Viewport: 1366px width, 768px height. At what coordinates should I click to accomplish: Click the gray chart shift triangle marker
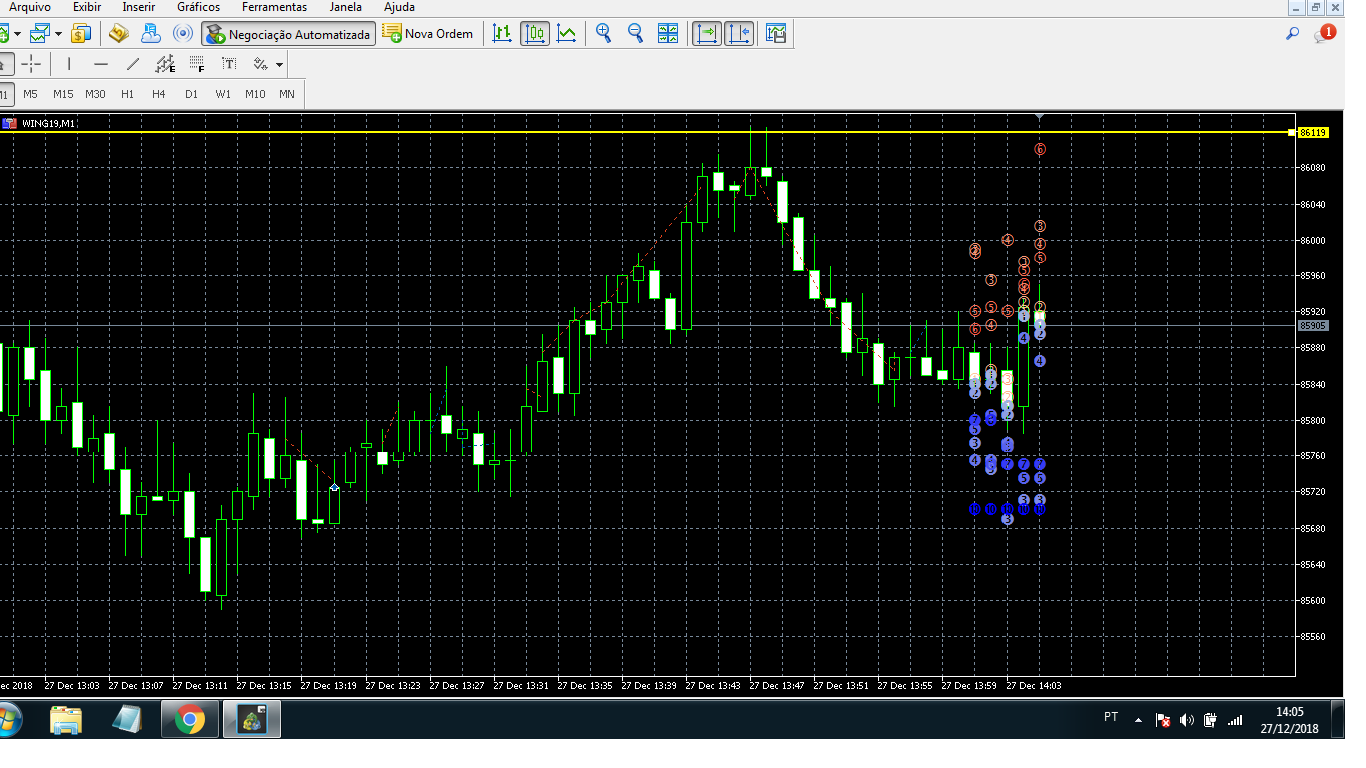tap(1040, 118)
